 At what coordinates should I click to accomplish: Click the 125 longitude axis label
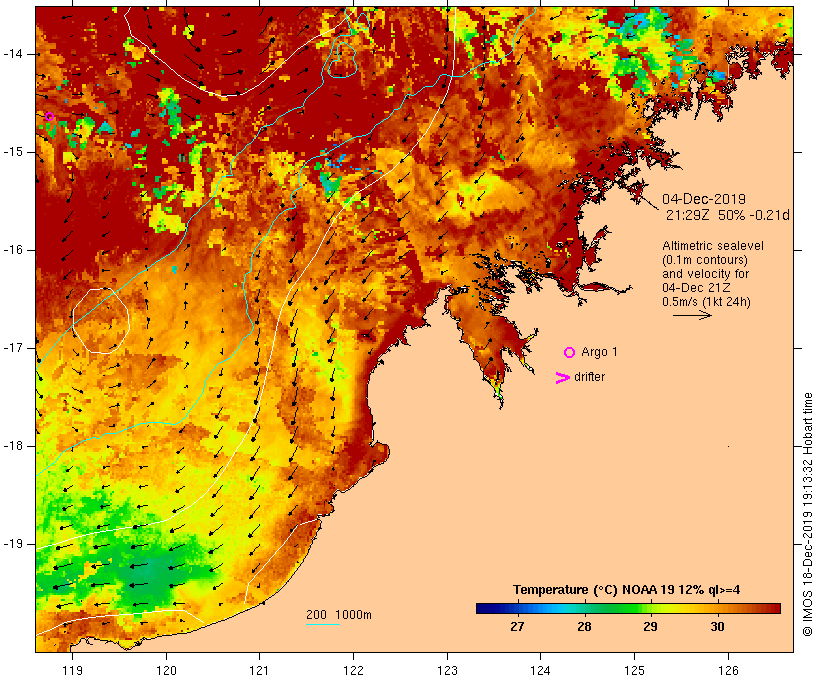[634, 670]
